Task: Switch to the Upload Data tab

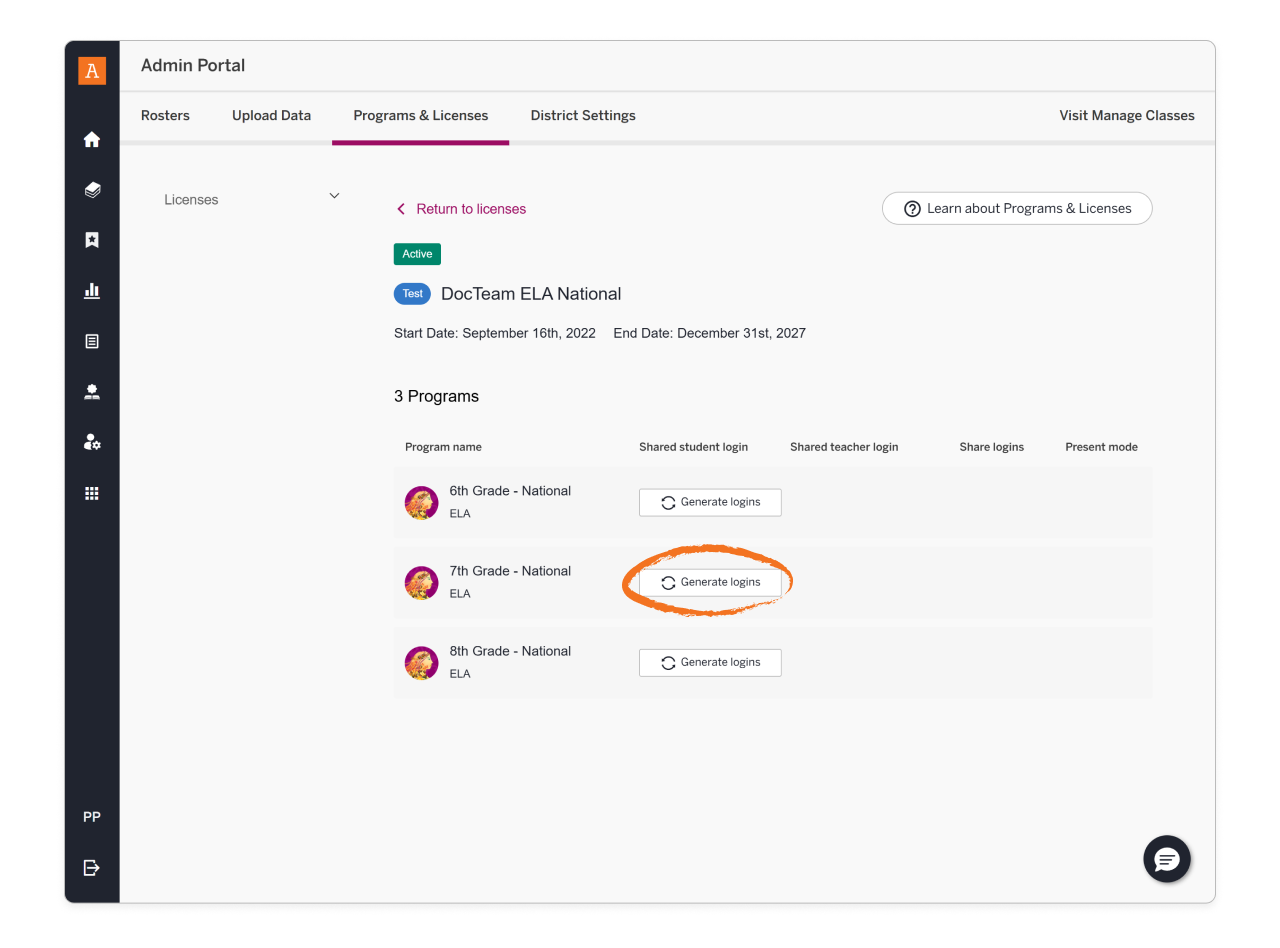Action: click(271, 115)
